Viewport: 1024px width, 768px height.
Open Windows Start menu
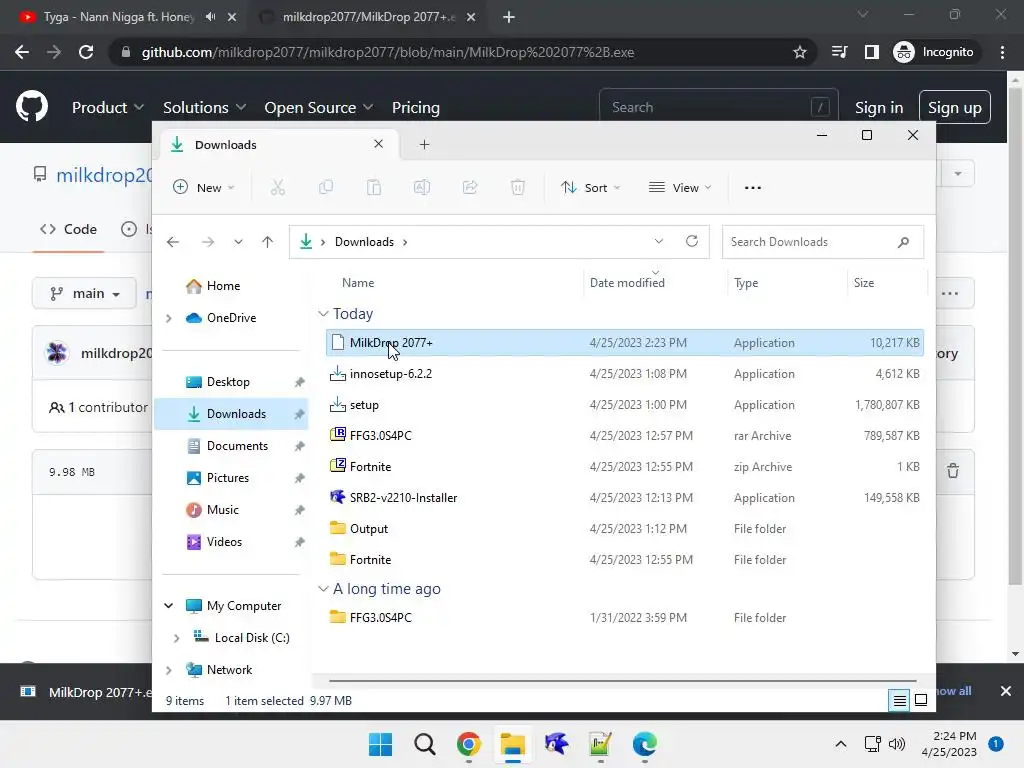coord(380,744)
